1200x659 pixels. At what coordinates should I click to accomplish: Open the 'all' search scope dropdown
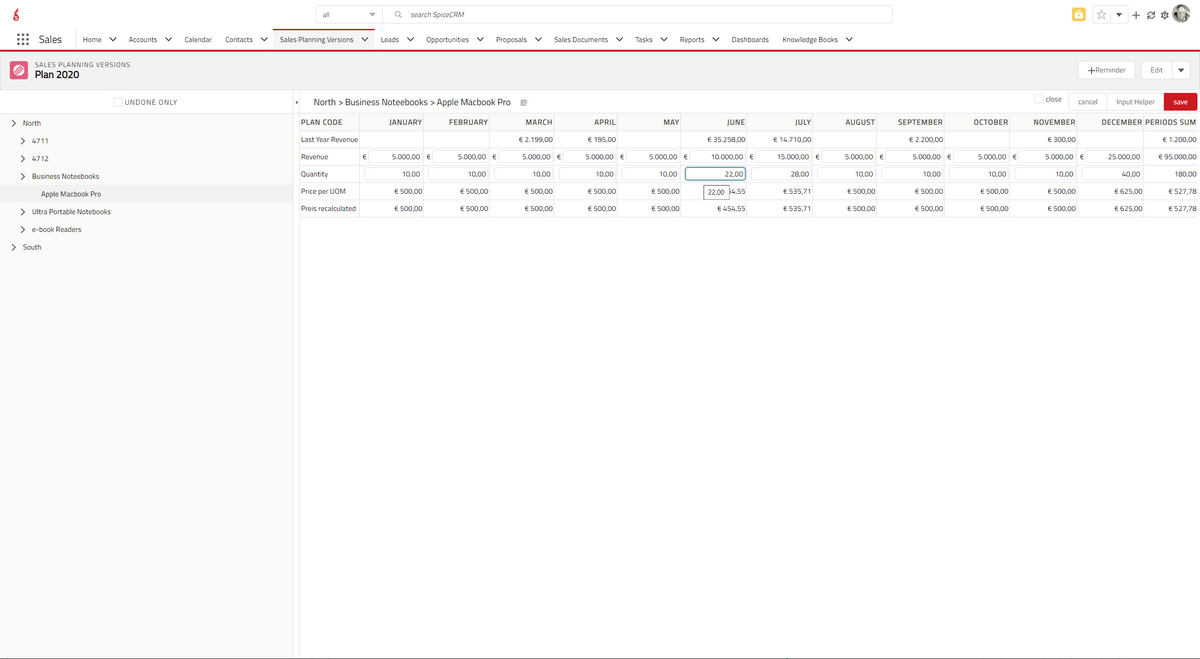(348, 15)
